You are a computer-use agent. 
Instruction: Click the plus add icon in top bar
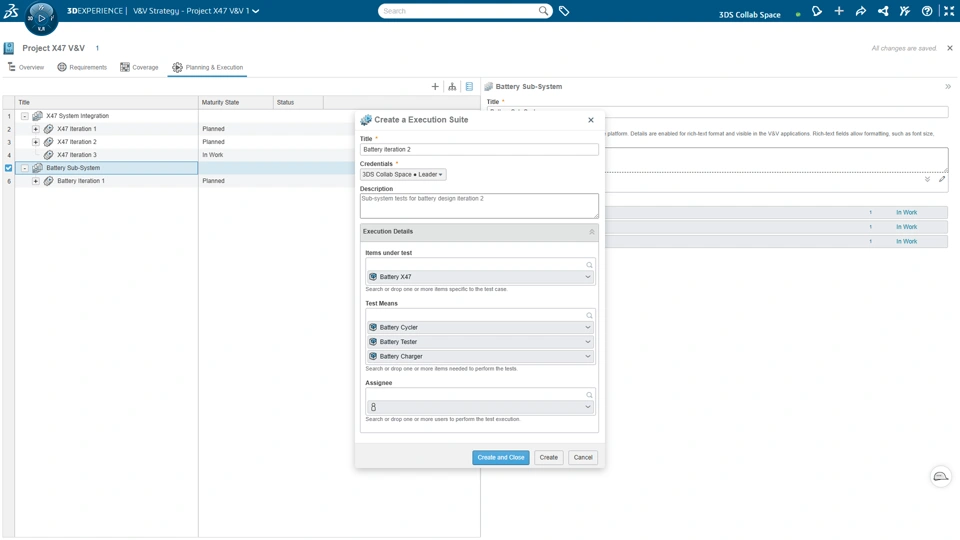[x=839, y=11]
